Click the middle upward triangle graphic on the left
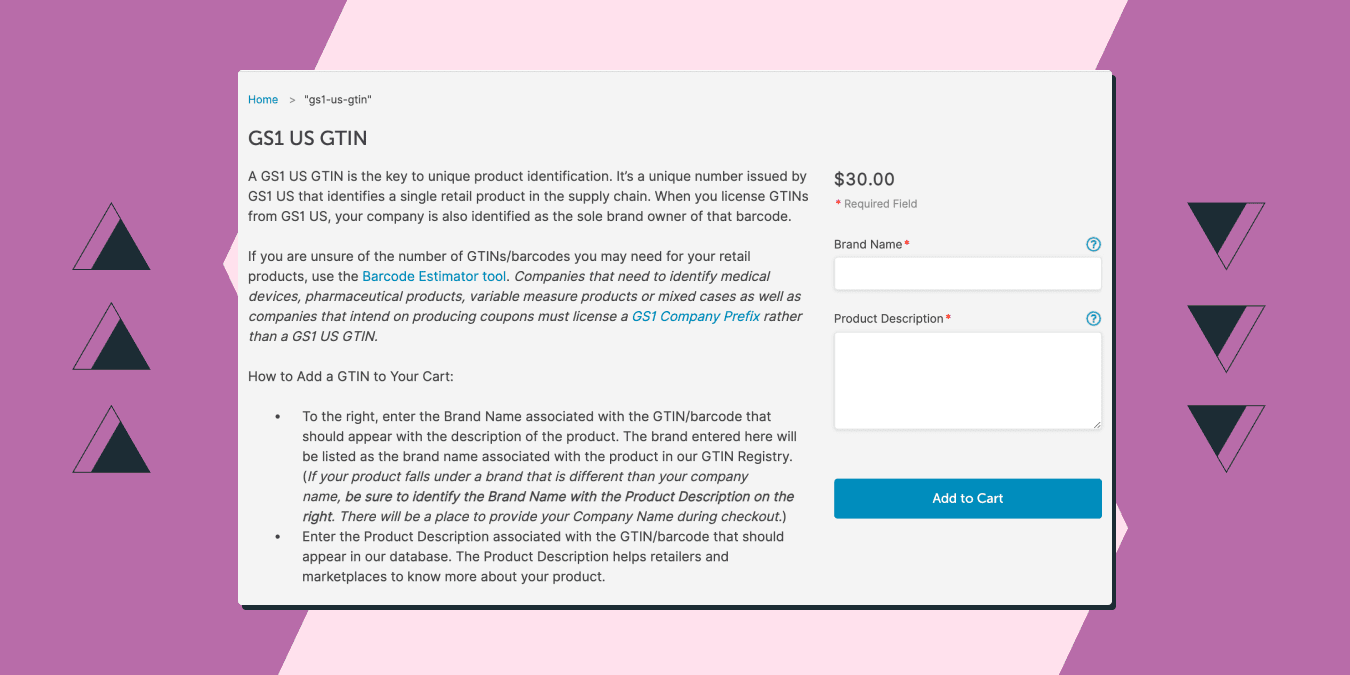The width and height of the screenshot is (1350, 675). click(x=111, y=337)
